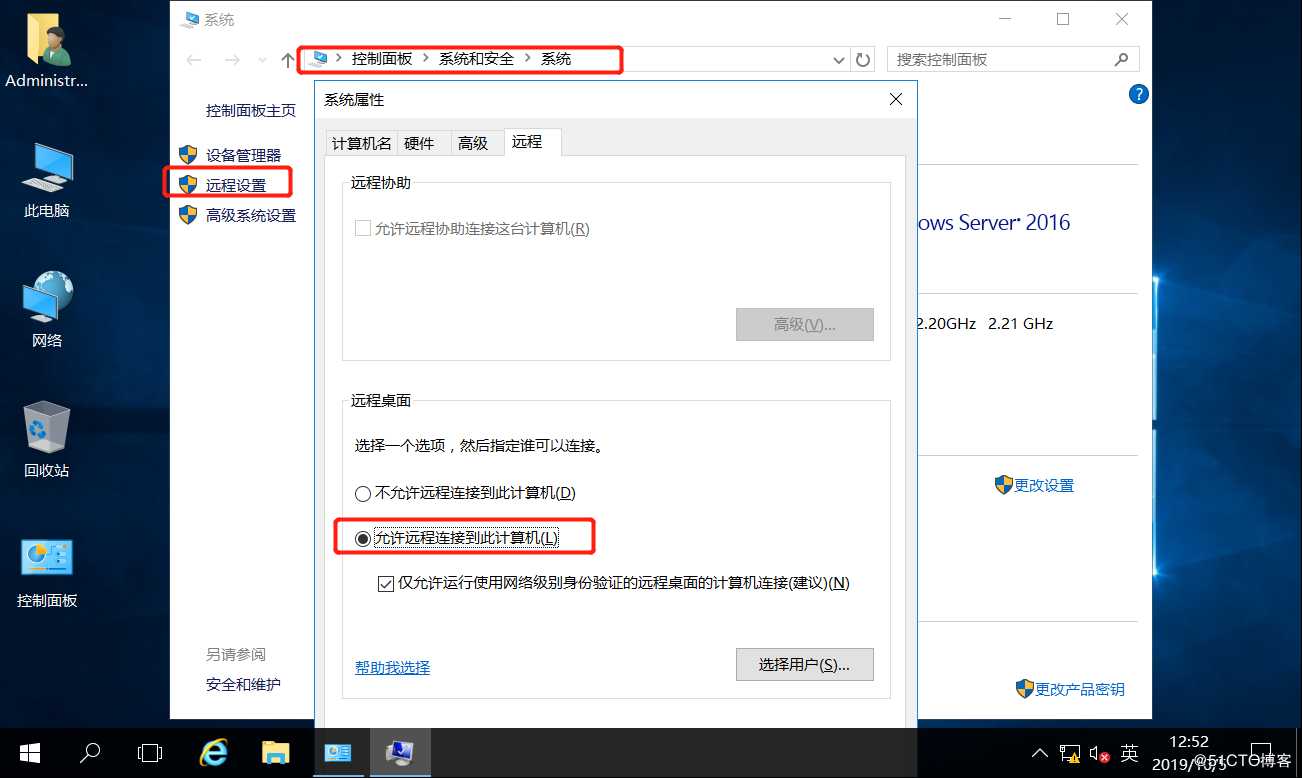Expand address bar history dropdown
Viewport: 1302px width, 778px height.
[839, 60]
